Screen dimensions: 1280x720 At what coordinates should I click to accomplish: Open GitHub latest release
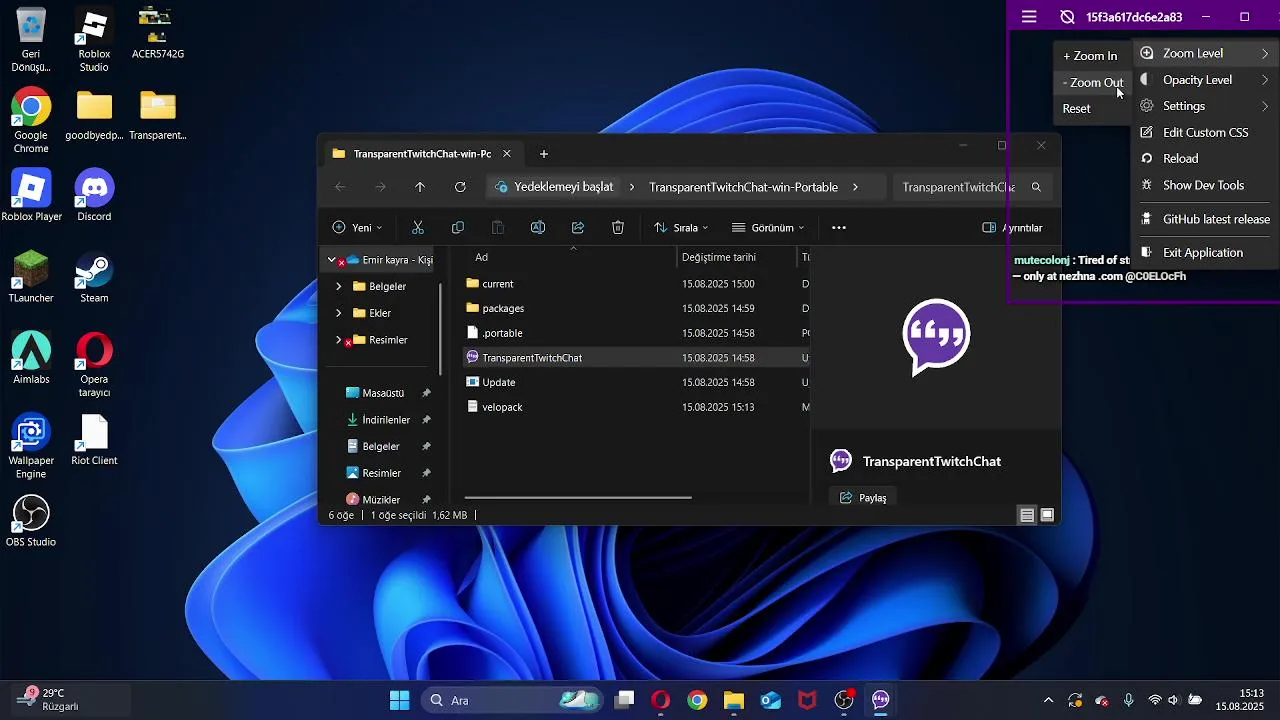[1206, 219]
